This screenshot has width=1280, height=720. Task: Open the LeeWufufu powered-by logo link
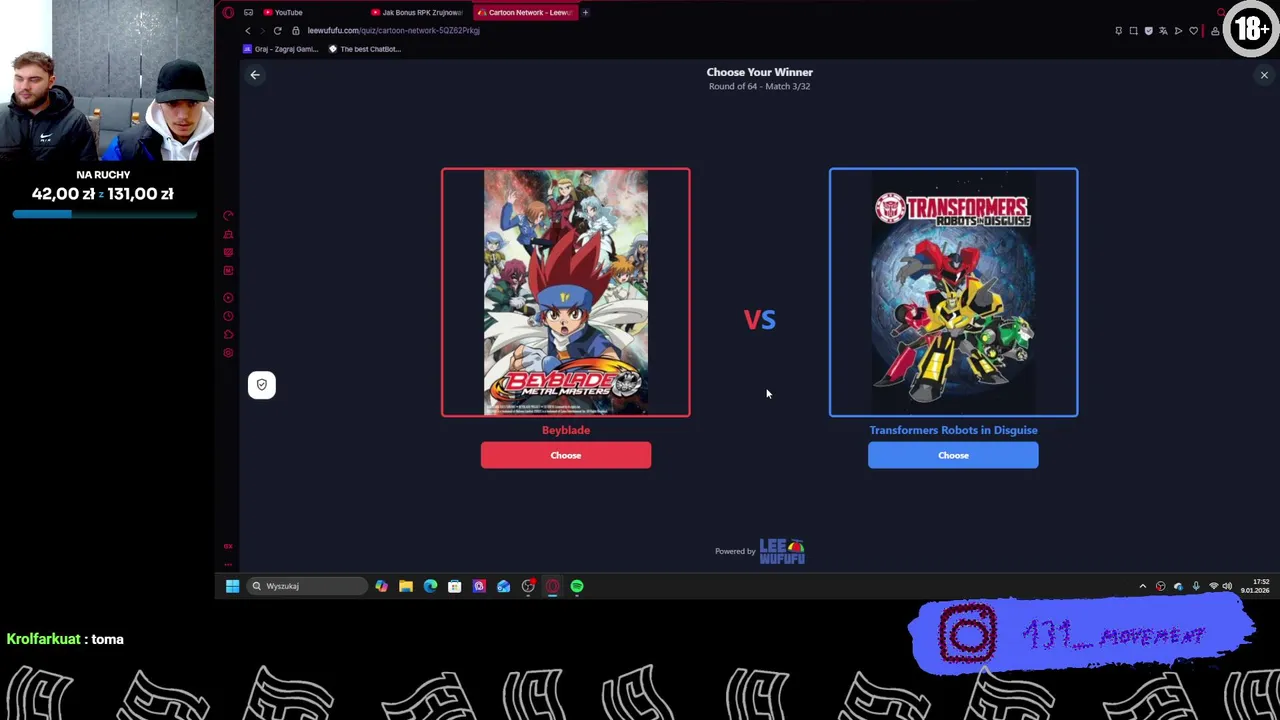pos(782,551)
